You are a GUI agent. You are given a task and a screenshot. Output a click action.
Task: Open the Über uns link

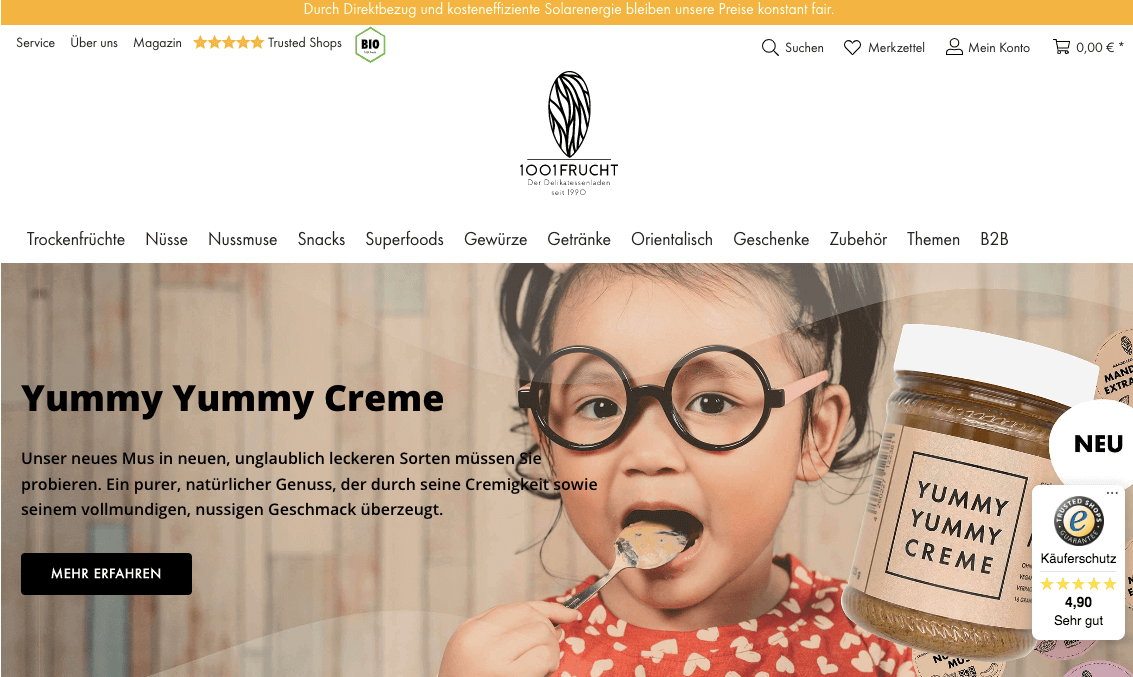point(94,43)
